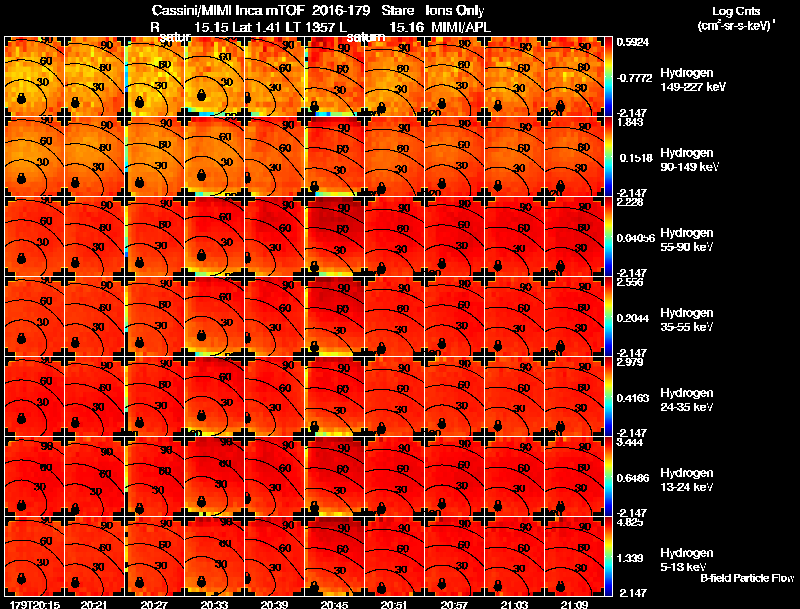Viewport: 800px width, 609px height.
Task: Click the '2.556' color scale value
Action: click(630, 282)
